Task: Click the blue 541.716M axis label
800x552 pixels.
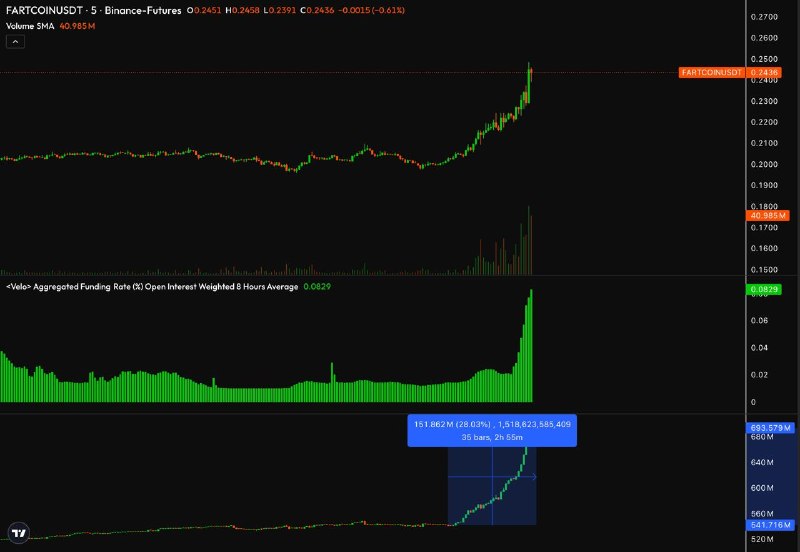Action: 770,525
